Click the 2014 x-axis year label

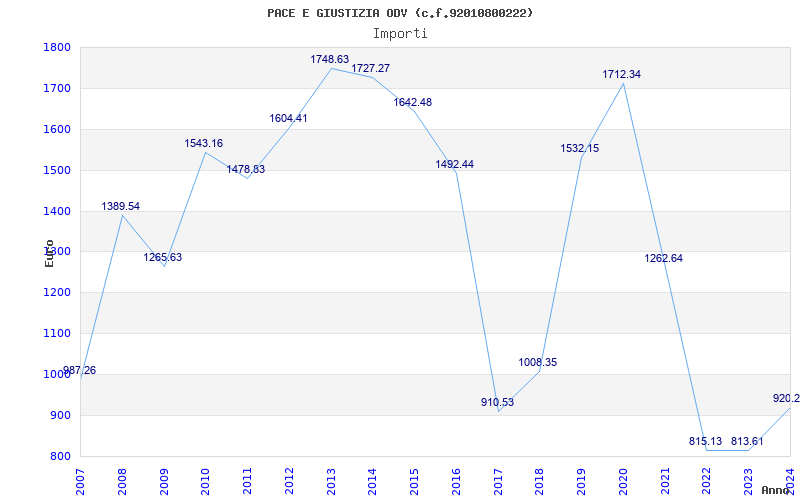(x=372, y=482)
